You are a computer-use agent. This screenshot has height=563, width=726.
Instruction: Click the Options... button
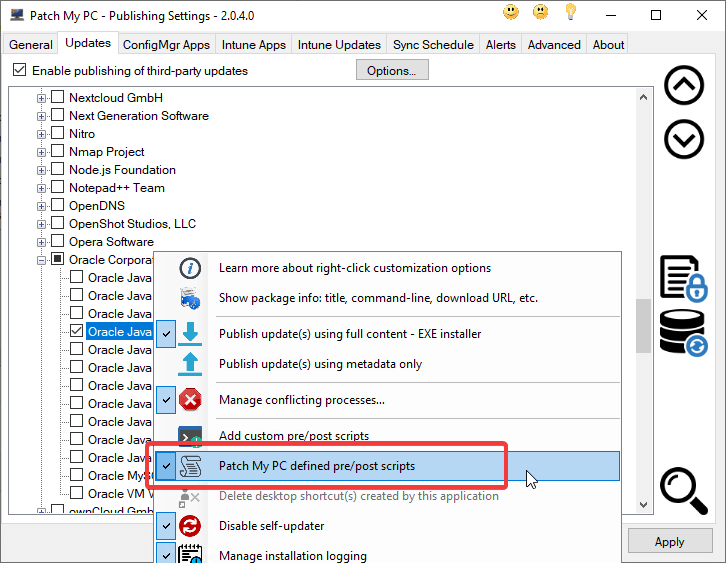[x=392, y=70]
